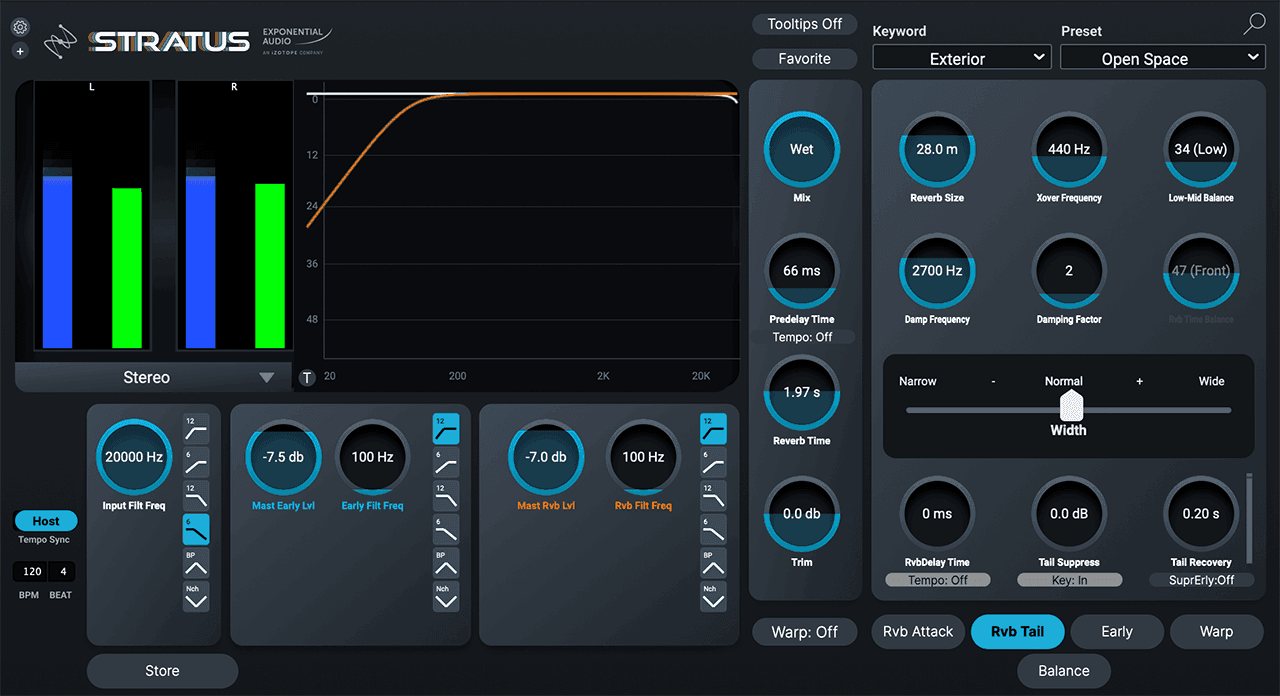Click the T icon beside the graph
The height and width of the screenshot is (696, 1280).
(307, 377)
